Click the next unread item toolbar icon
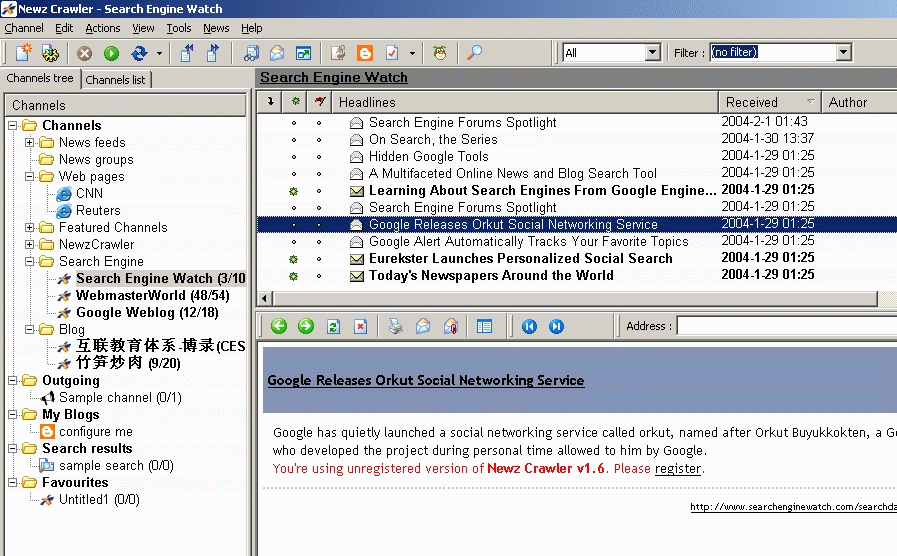 (x=213, y=53)
